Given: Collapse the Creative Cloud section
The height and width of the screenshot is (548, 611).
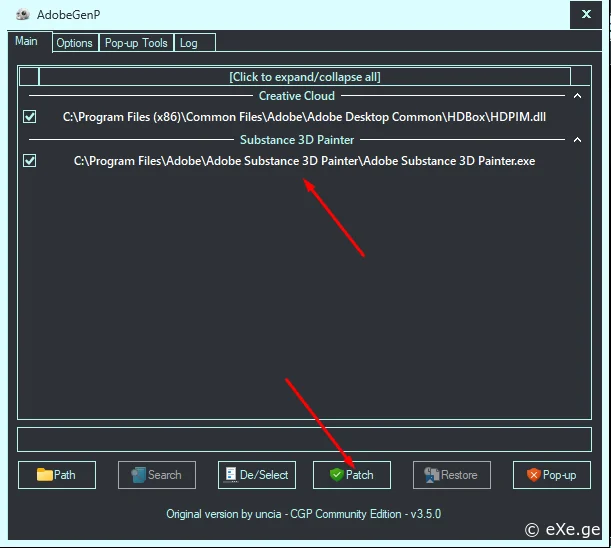Looking at the screenshot, I should tap(577, 96).
